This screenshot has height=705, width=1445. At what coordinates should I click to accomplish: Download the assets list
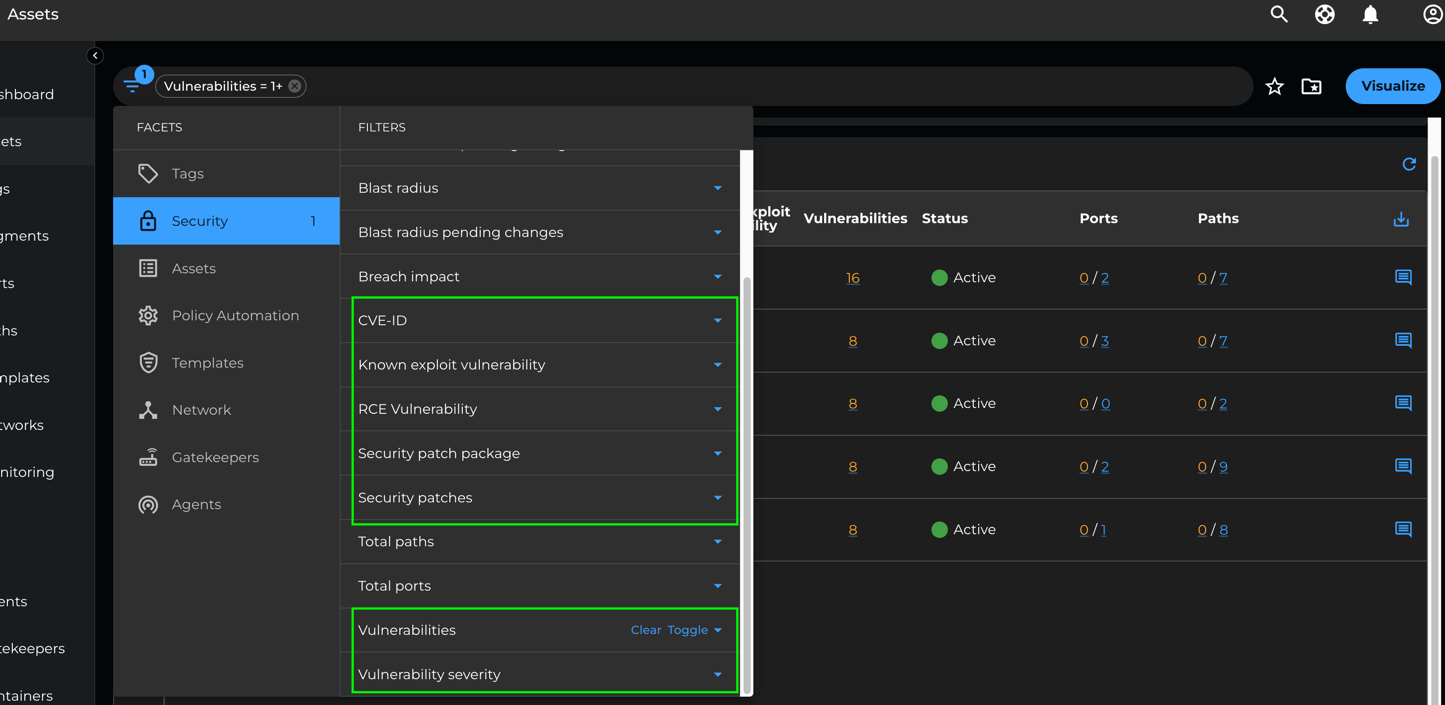pyautogui.click(x=1401, y=218)
